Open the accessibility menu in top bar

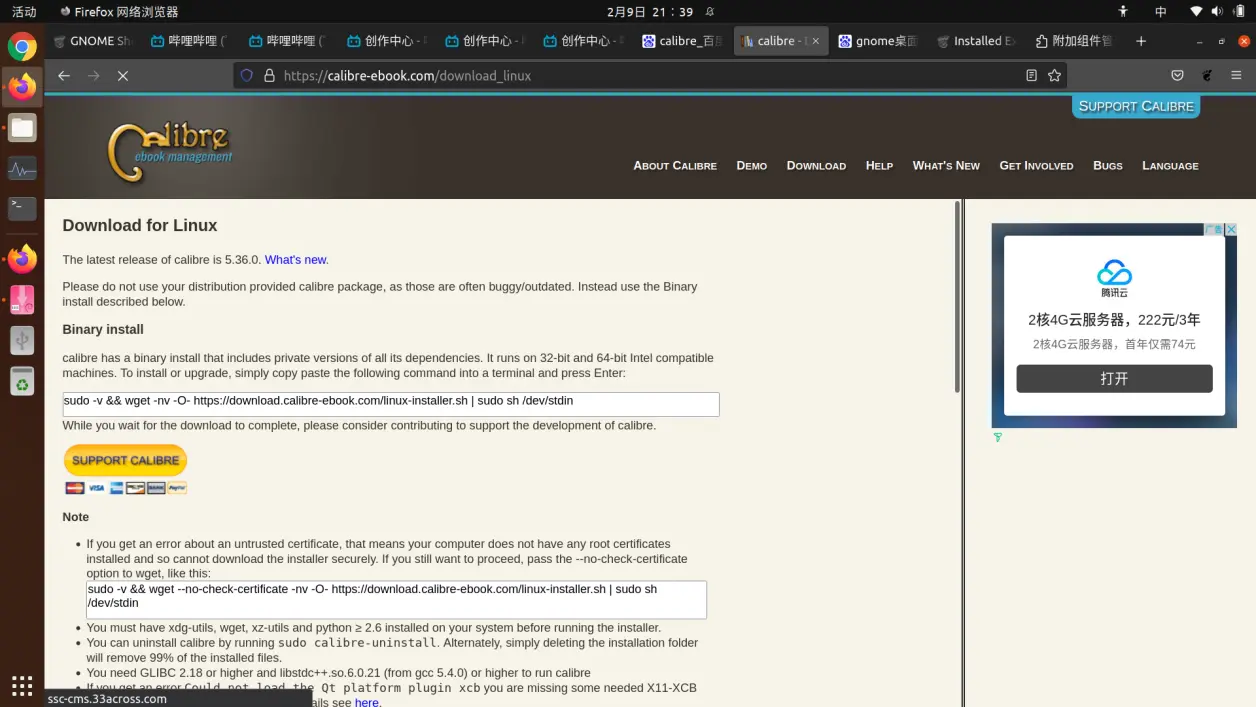click(1123, 12)
